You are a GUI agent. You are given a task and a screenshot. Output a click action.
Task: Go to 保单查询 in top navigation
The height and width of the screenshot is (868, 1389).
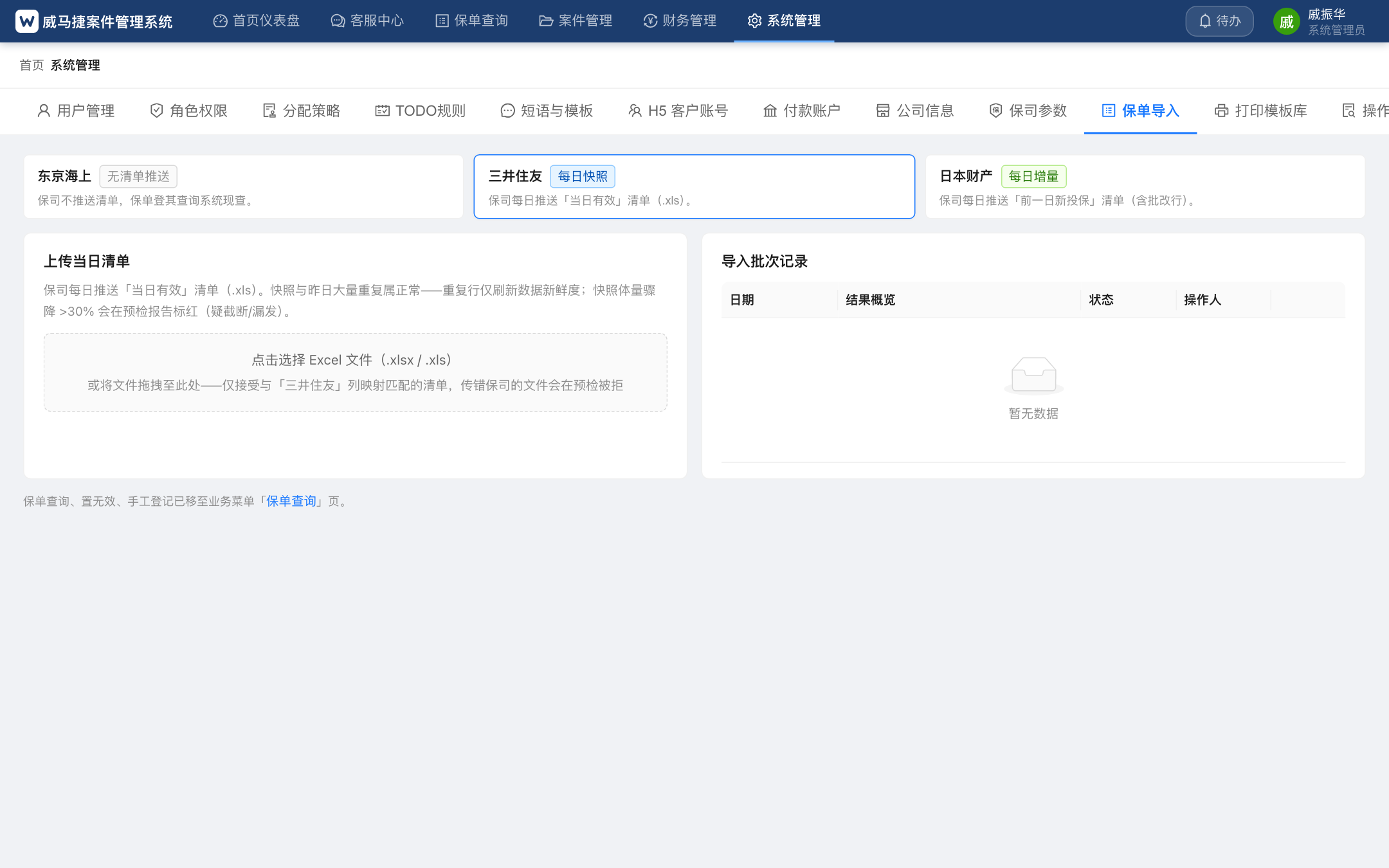(x=471, y=21)
